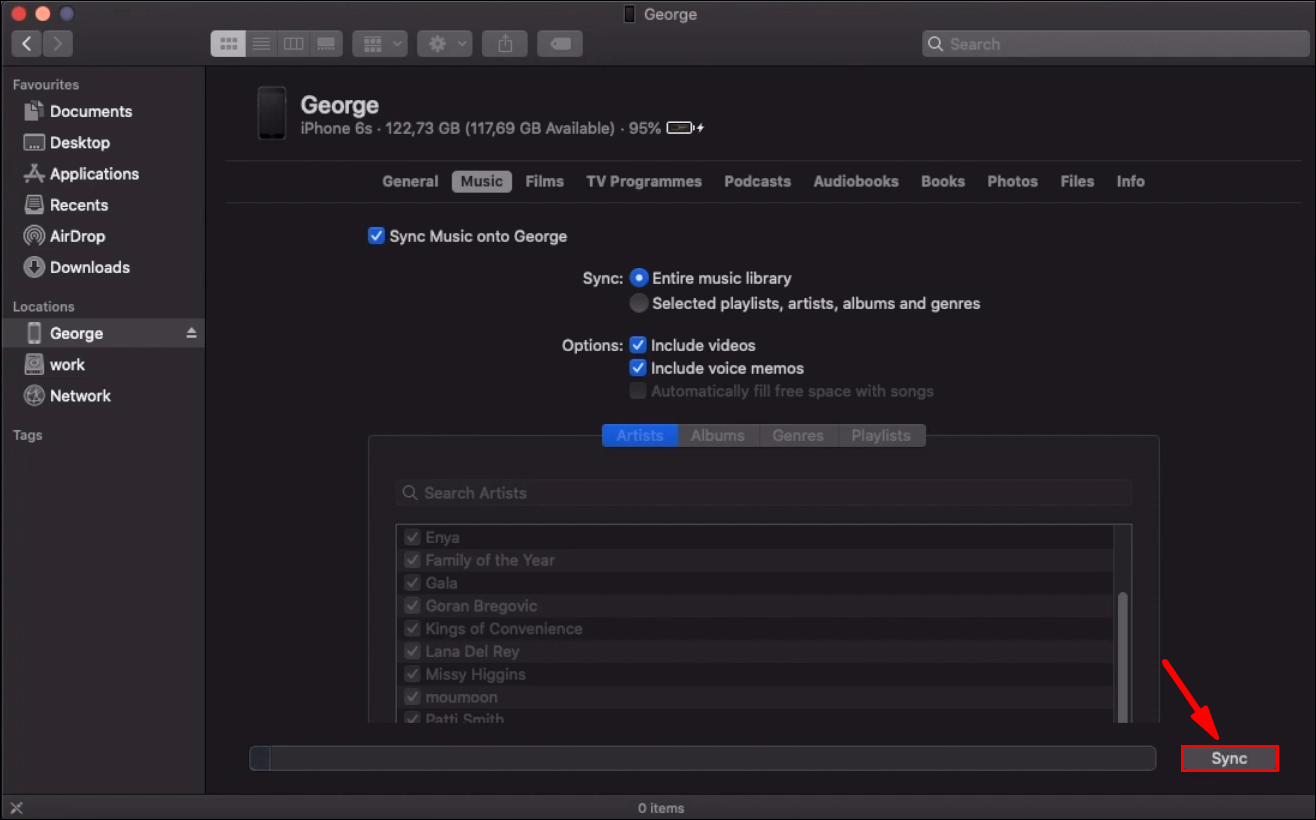Go back using the toolbar back arrow
The height and width of the screenshot is (820, 1316).
(x=26, y=43)
